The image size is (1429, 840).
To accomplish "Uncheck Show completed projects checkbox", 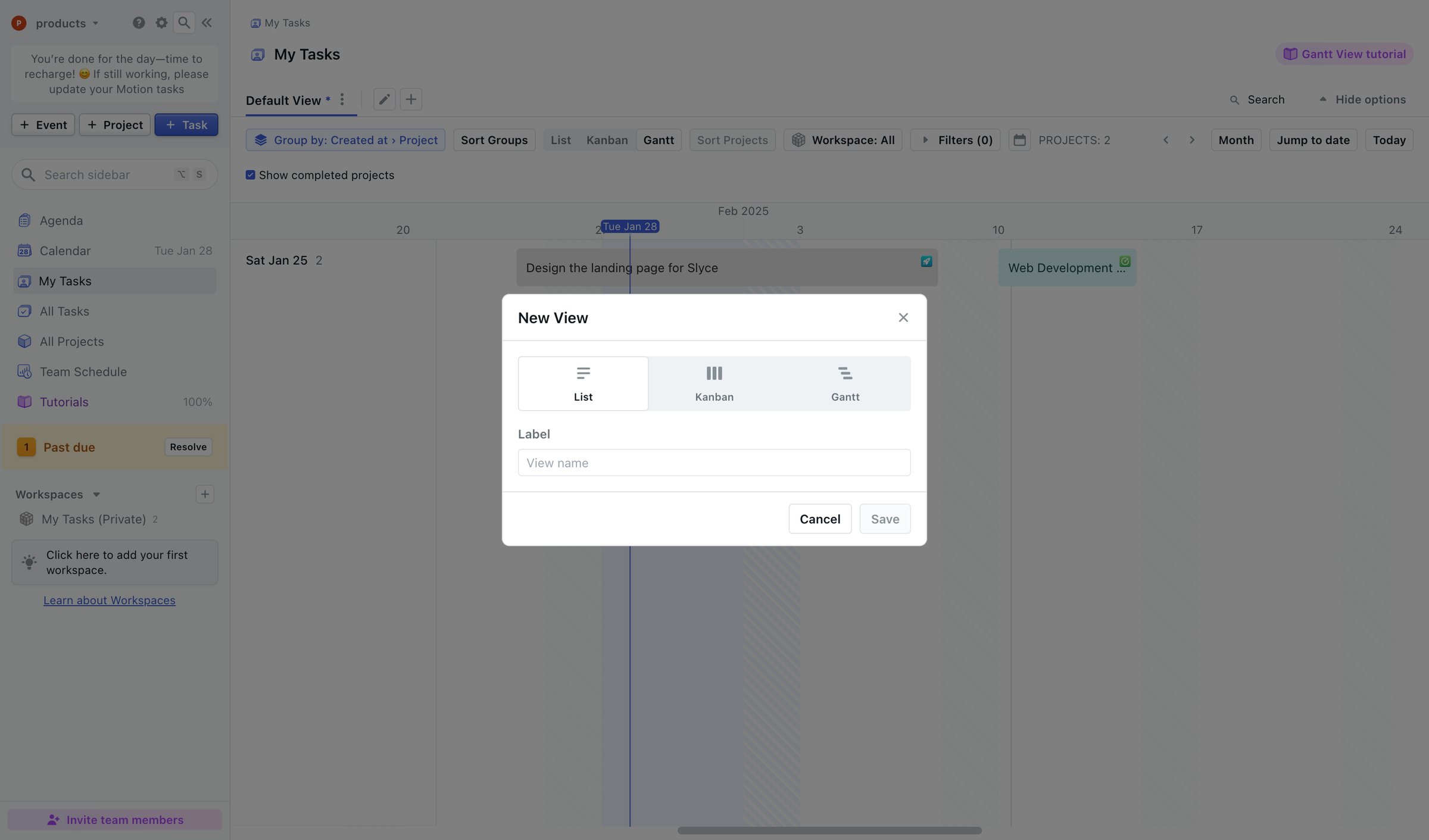I will (250, 175).
